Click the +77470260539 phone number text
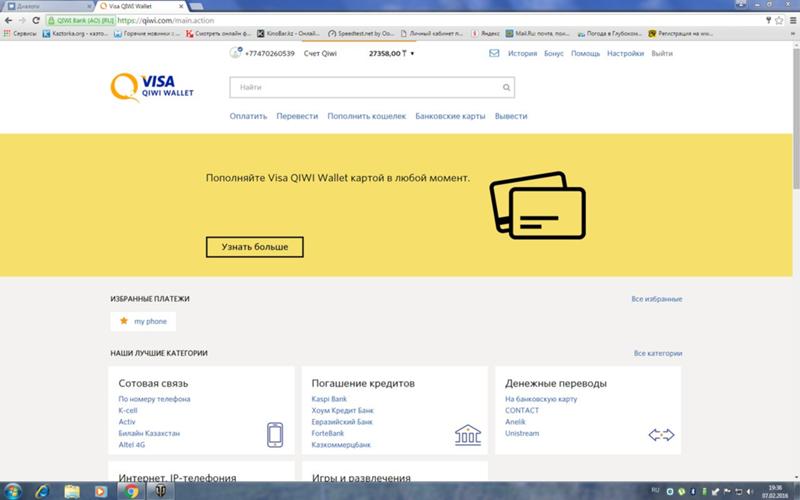Viewport: 800px width, 500px height. 269,54
